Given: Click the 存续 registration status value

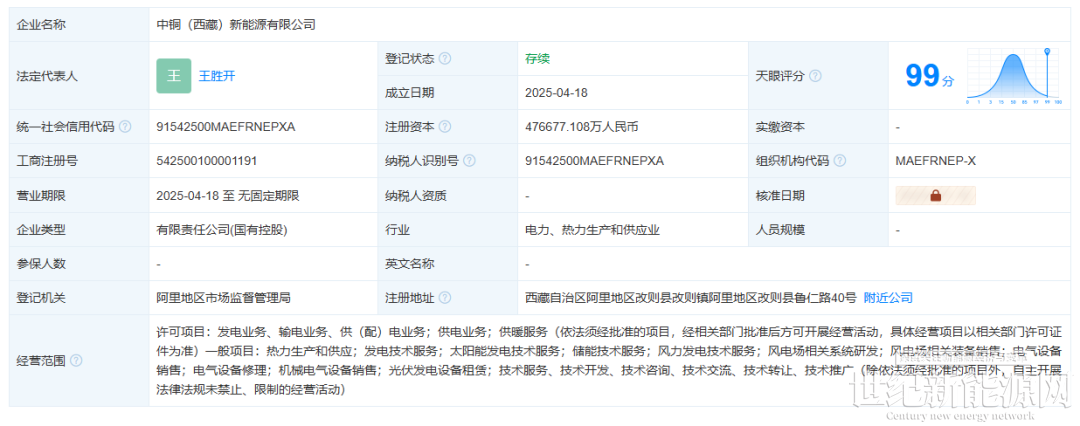Looking at the screenshot, I should pyautogui.click(x=537, y=59).
